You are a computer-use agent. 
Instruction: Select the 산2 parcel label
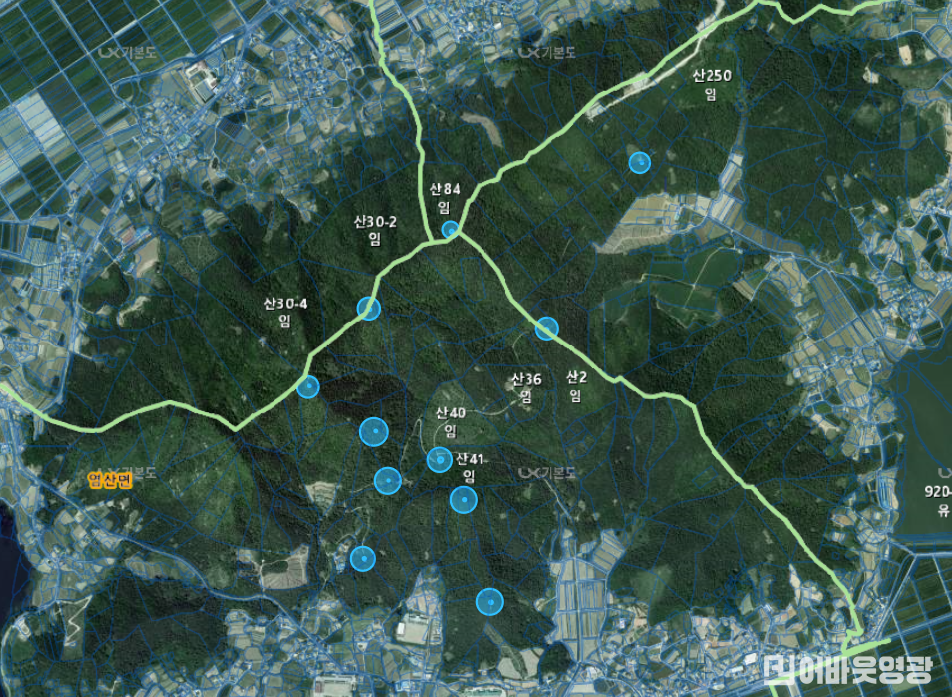(575, 378)
